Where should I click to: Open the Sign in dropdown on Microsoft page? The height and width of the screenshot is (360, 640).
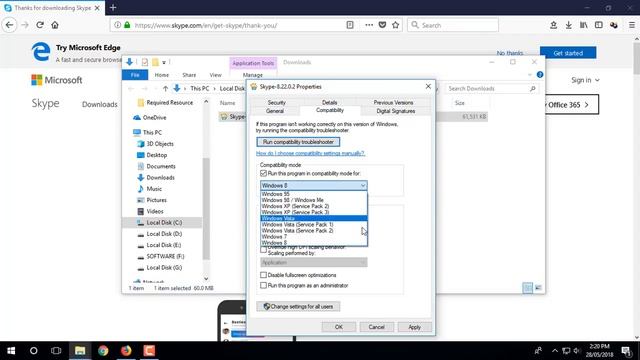[x=585, y=80]
